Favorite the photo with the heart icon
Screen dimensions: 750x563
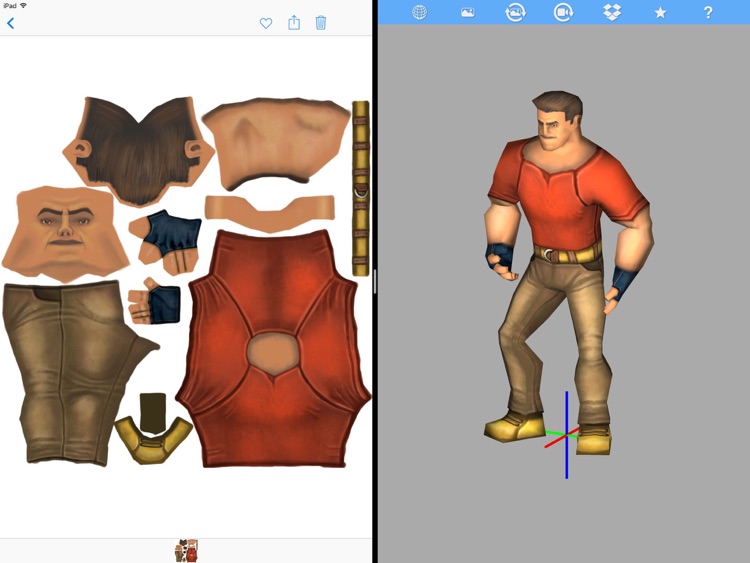[x=266, y=23]
